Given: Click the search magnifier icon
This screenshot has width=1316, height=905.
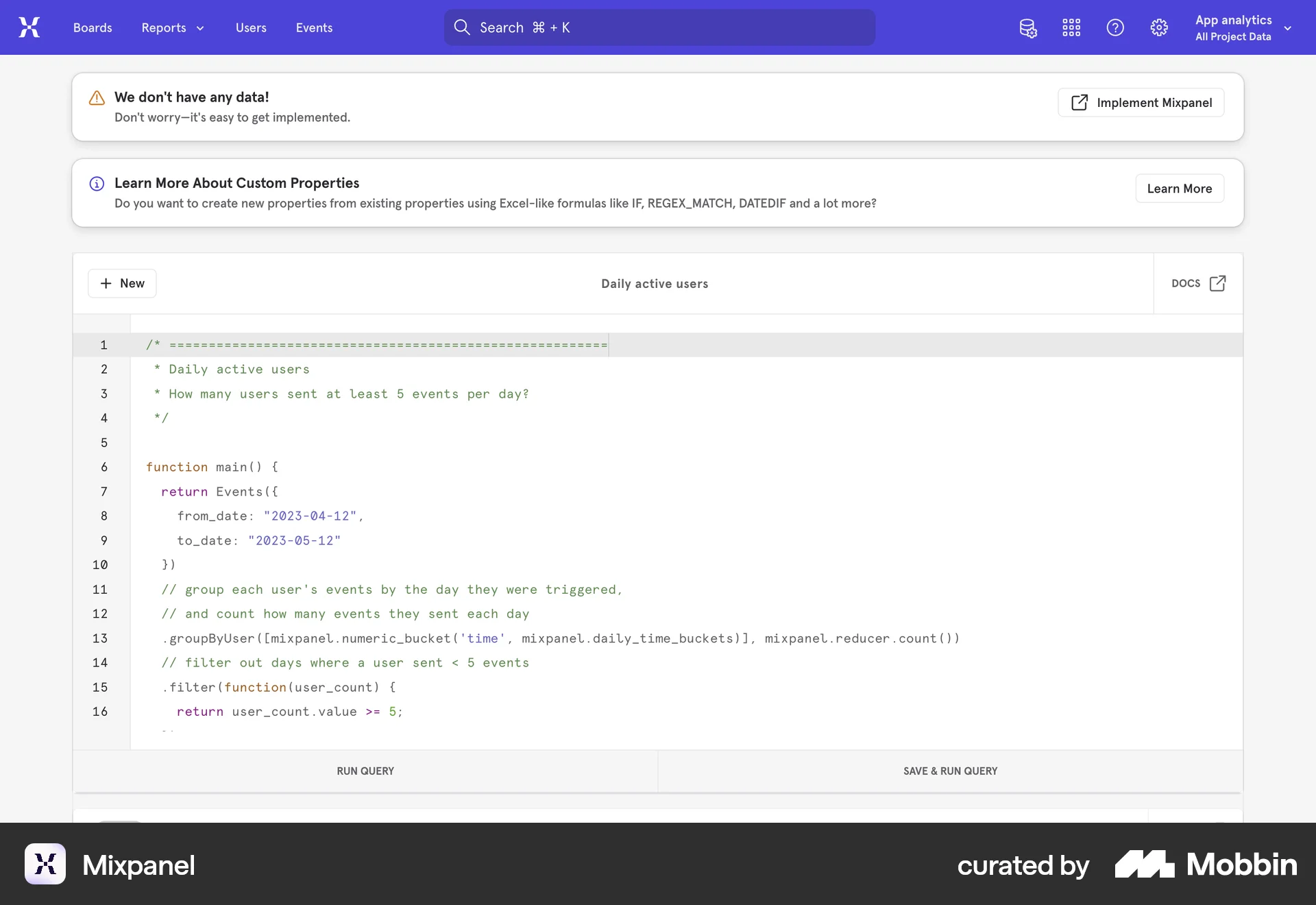Looking at the screenshot, I should [462, 27].
